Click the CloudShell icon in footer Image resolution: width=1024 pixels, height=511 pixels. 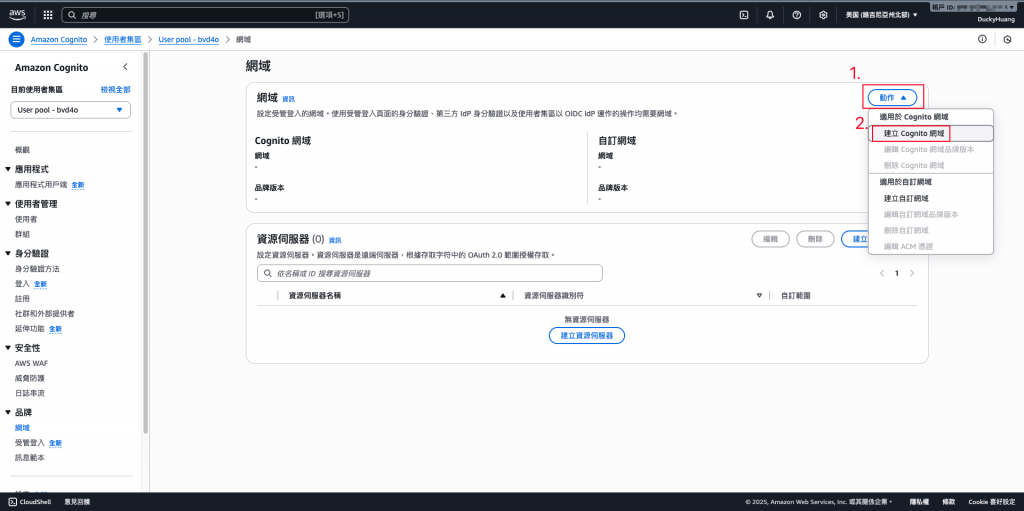pos(12,502)
